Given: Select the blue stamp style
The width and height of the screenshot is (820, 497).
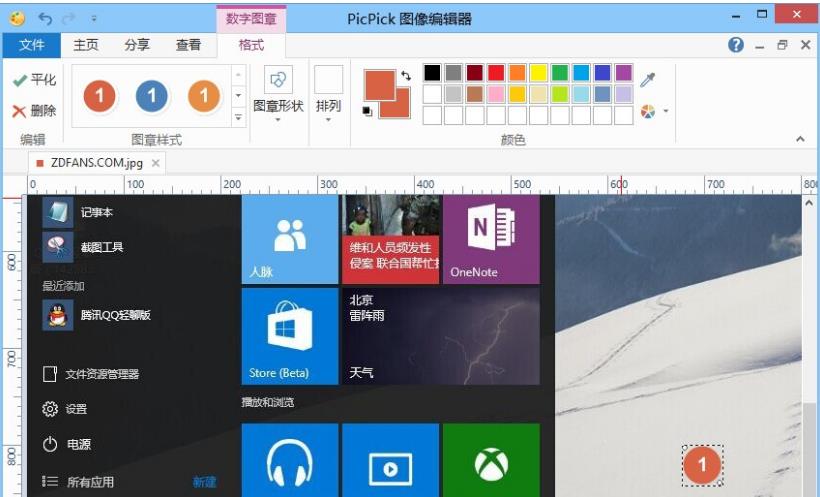Looking at the screenshot, I should 152,96.
